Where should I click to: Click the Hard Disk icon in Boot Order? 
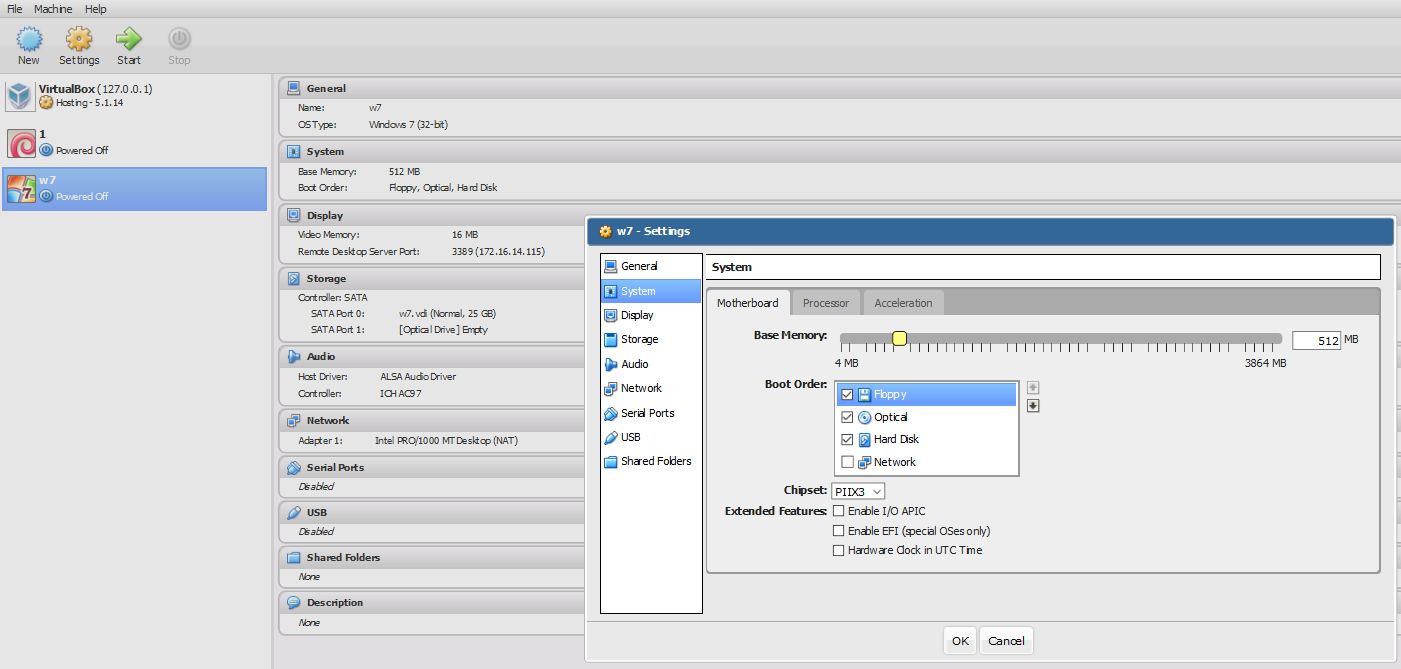tap(864, 439)
